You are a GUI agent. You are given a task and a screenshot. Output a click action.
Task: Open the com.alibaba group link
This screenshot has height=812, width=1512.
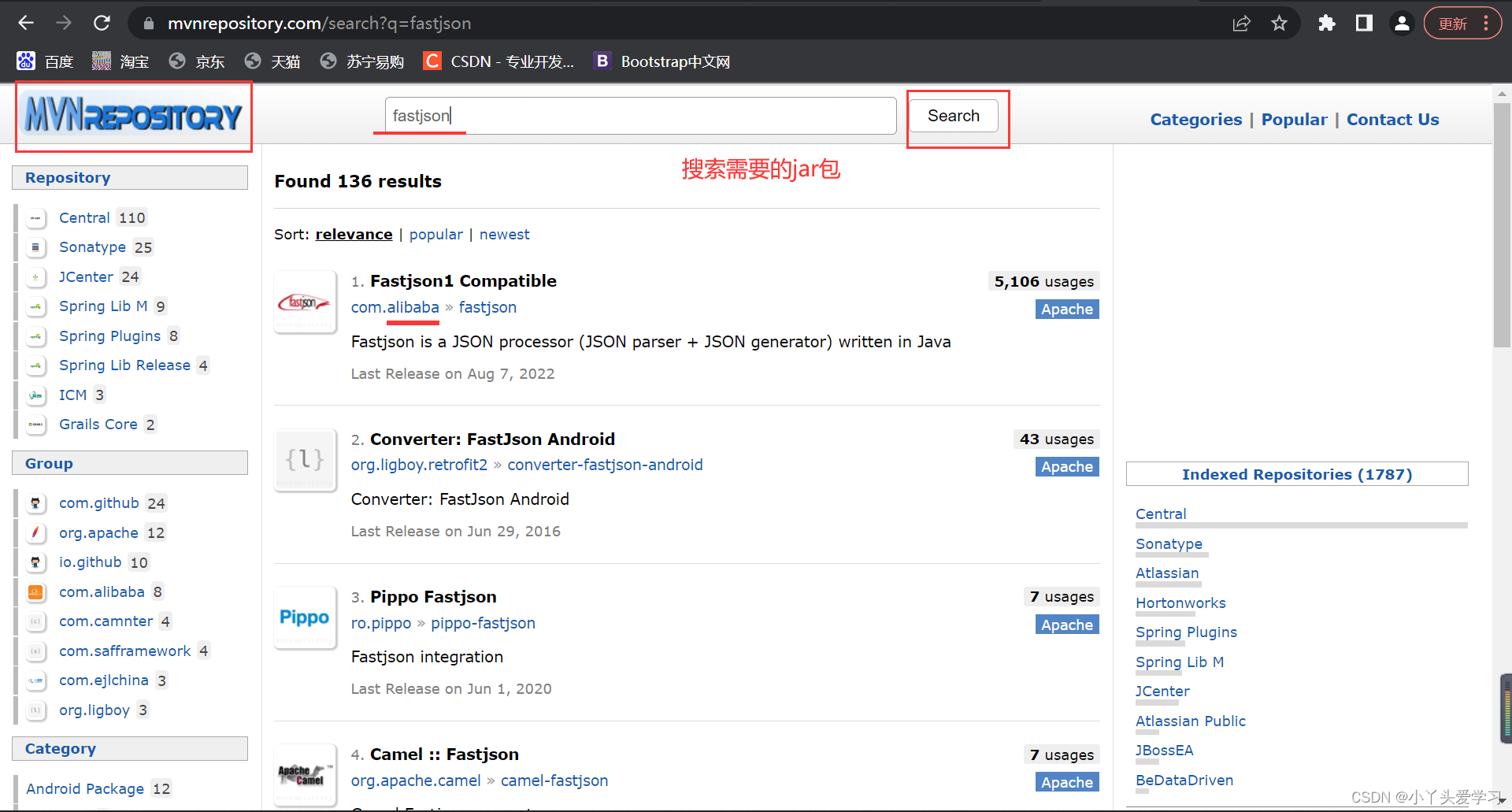[x=395, y=307]
